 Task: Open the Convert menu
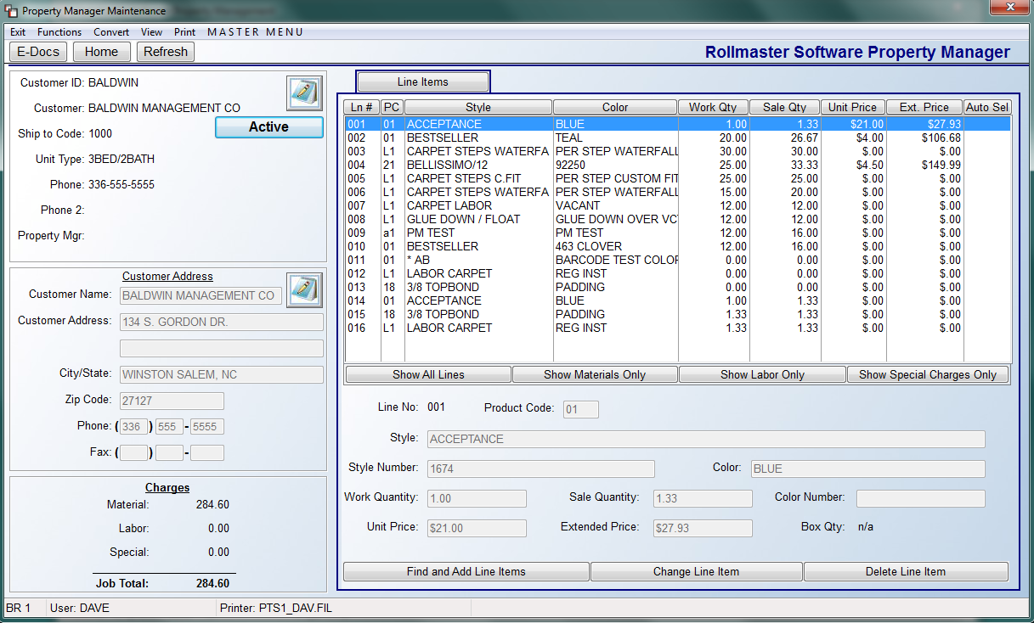coord(111,32)
